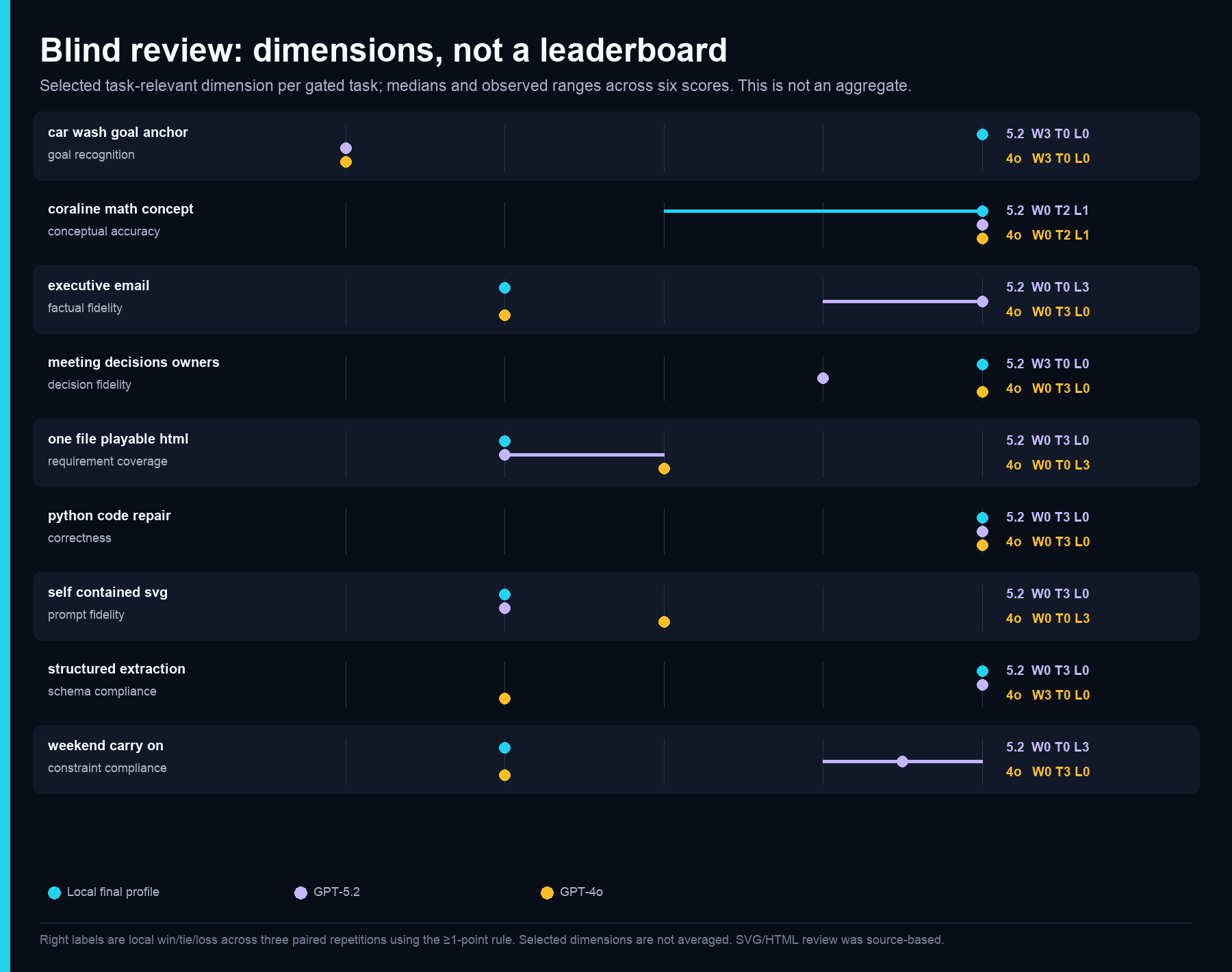Click the cyan Local dot in car wash row
This screenshot has width=1232, height=972.
click(x=982, y=134)
